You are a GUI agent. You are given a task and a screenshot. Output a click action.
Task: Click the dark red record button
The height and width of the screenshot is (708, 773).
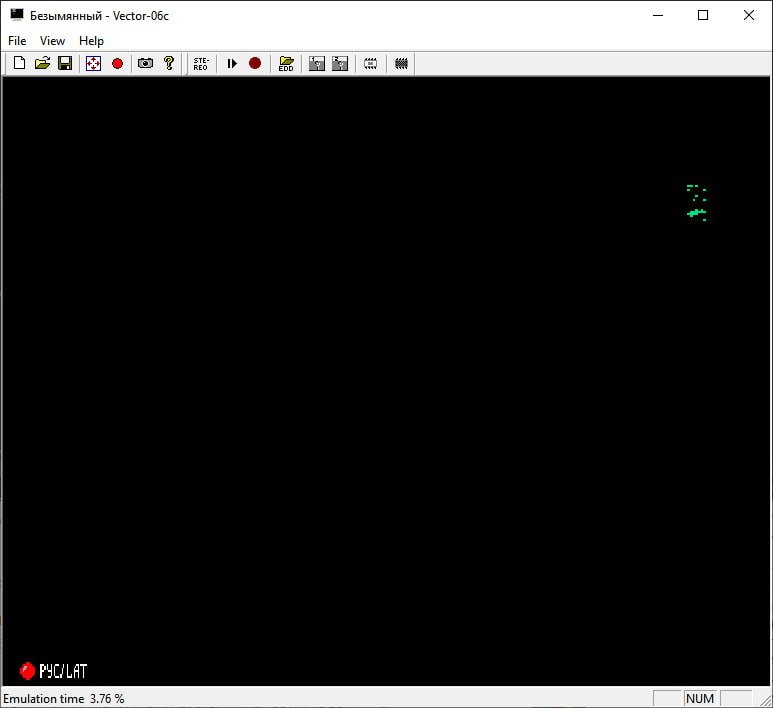(255, 63)
